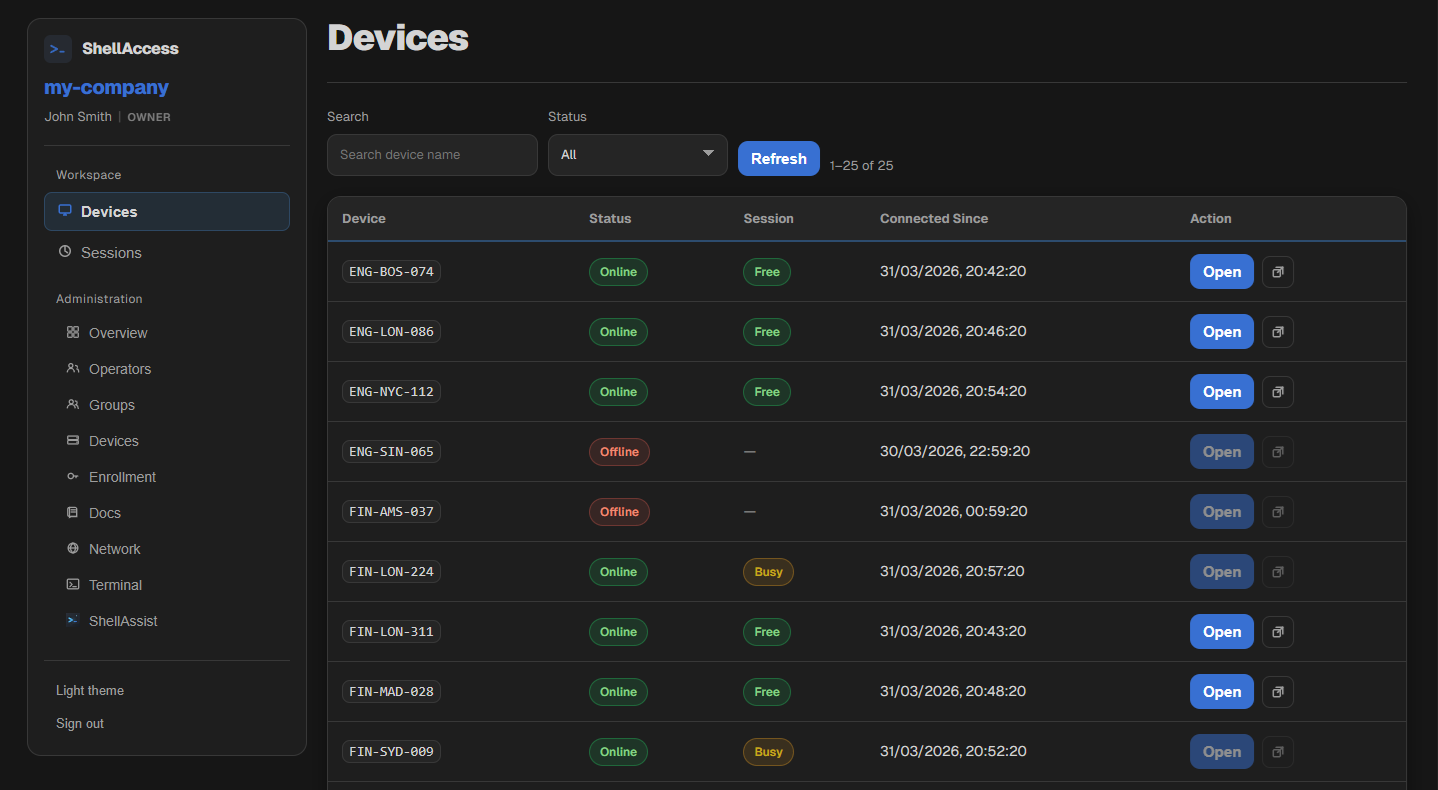Click the FIN-LON-311 device name
Viewport: 1438px width, 790px height.
click(x=391, y=632)
